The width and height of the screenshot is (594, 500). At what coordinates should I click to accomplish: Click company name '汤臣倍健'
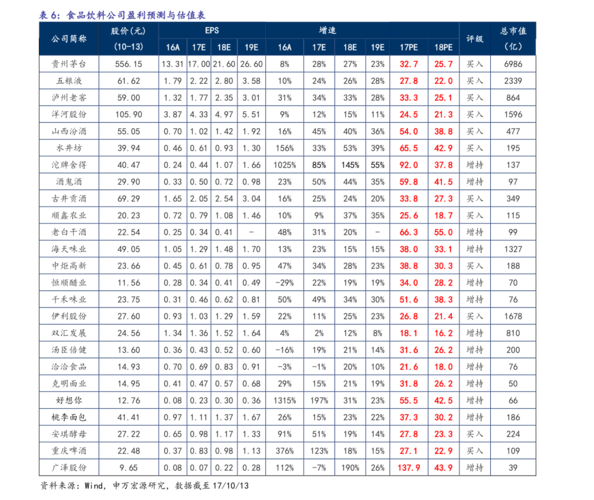tap(69, 350)
